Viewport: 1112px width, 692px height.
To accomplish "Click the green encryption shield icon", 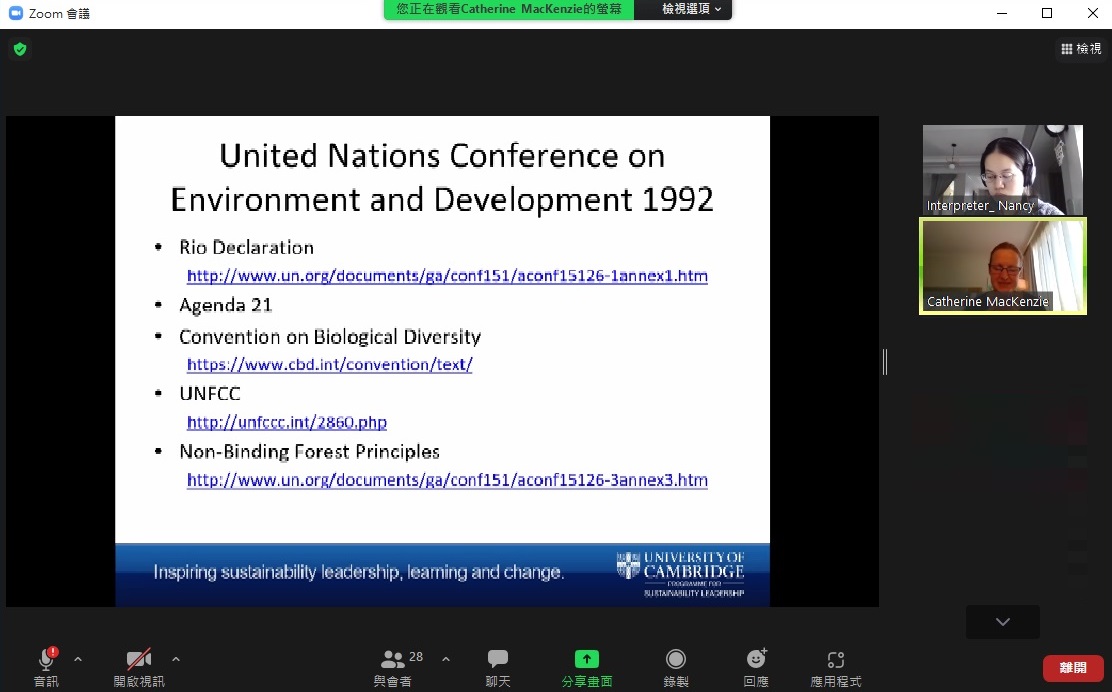I will (x=19, y=49).
